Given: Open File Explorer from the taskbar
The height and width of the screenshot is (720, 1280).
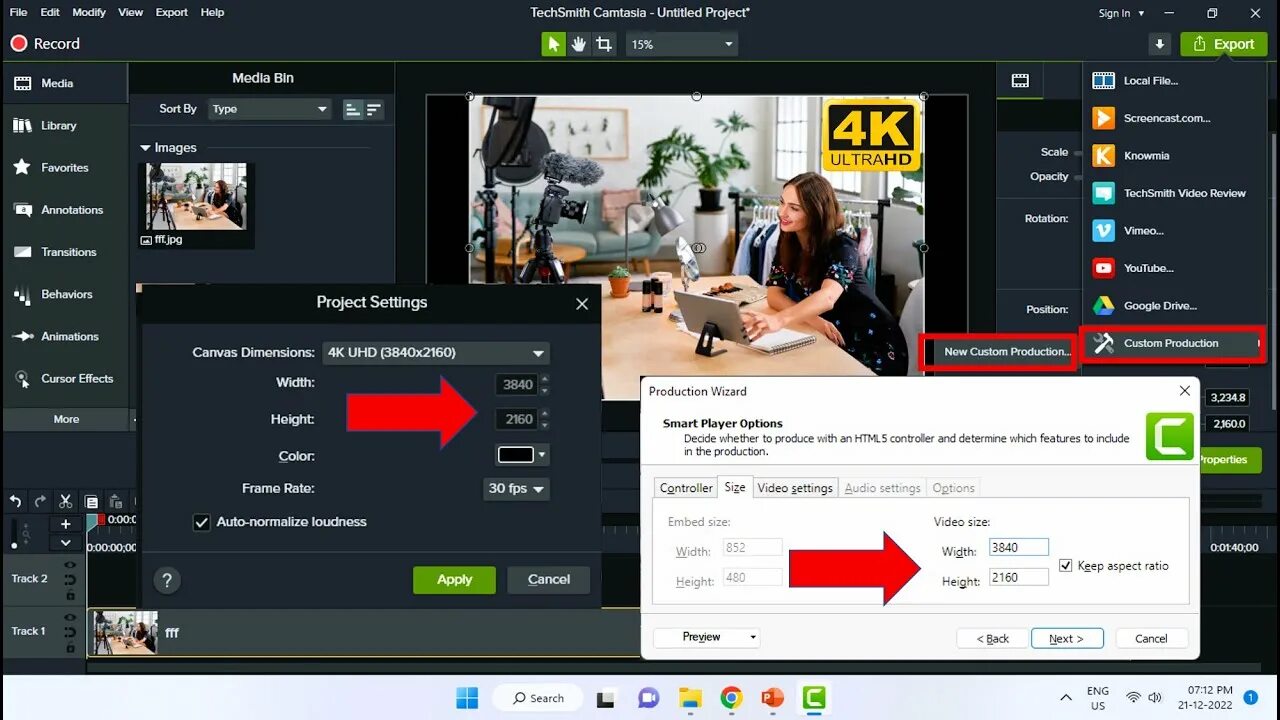Looking at the screenshot, I should pos(690,698).
